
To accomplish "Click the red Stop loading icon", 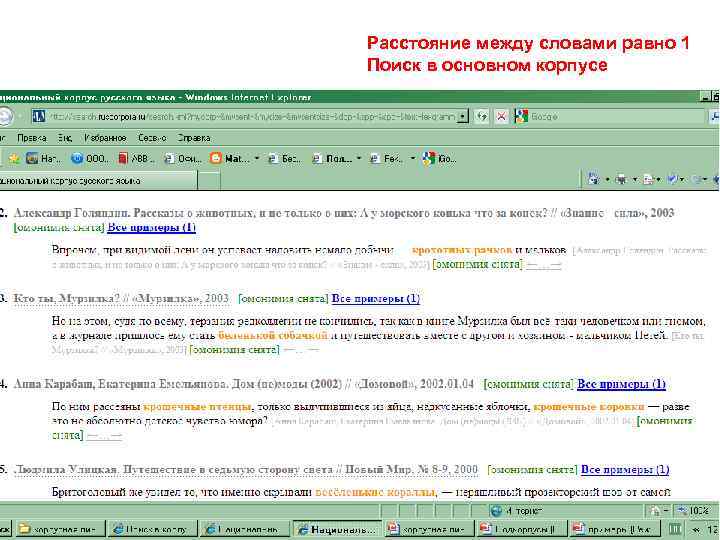I will coord(501,117).
